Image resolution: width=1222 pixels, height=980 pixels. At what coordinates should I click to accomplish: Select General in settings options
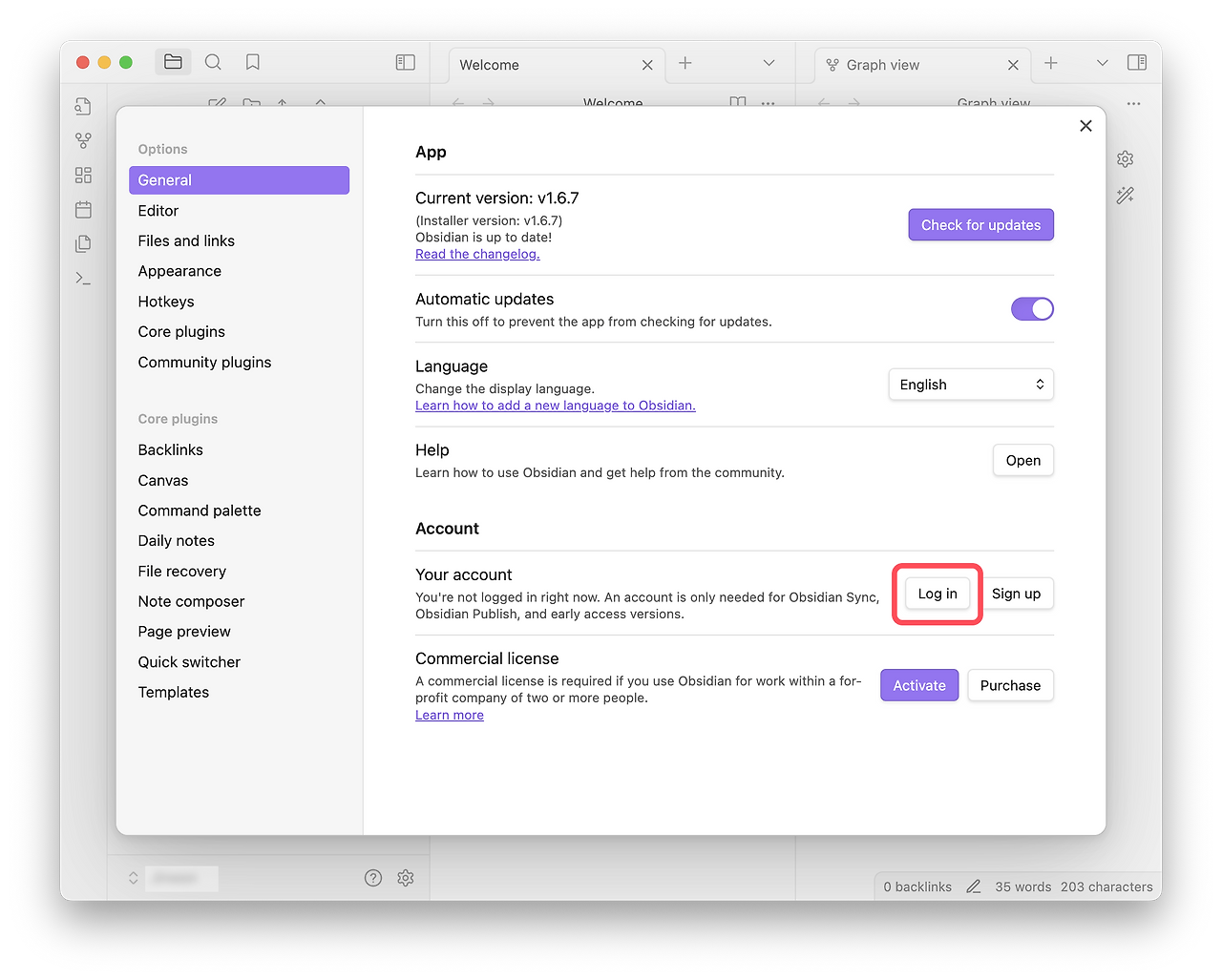pos(239,180)
